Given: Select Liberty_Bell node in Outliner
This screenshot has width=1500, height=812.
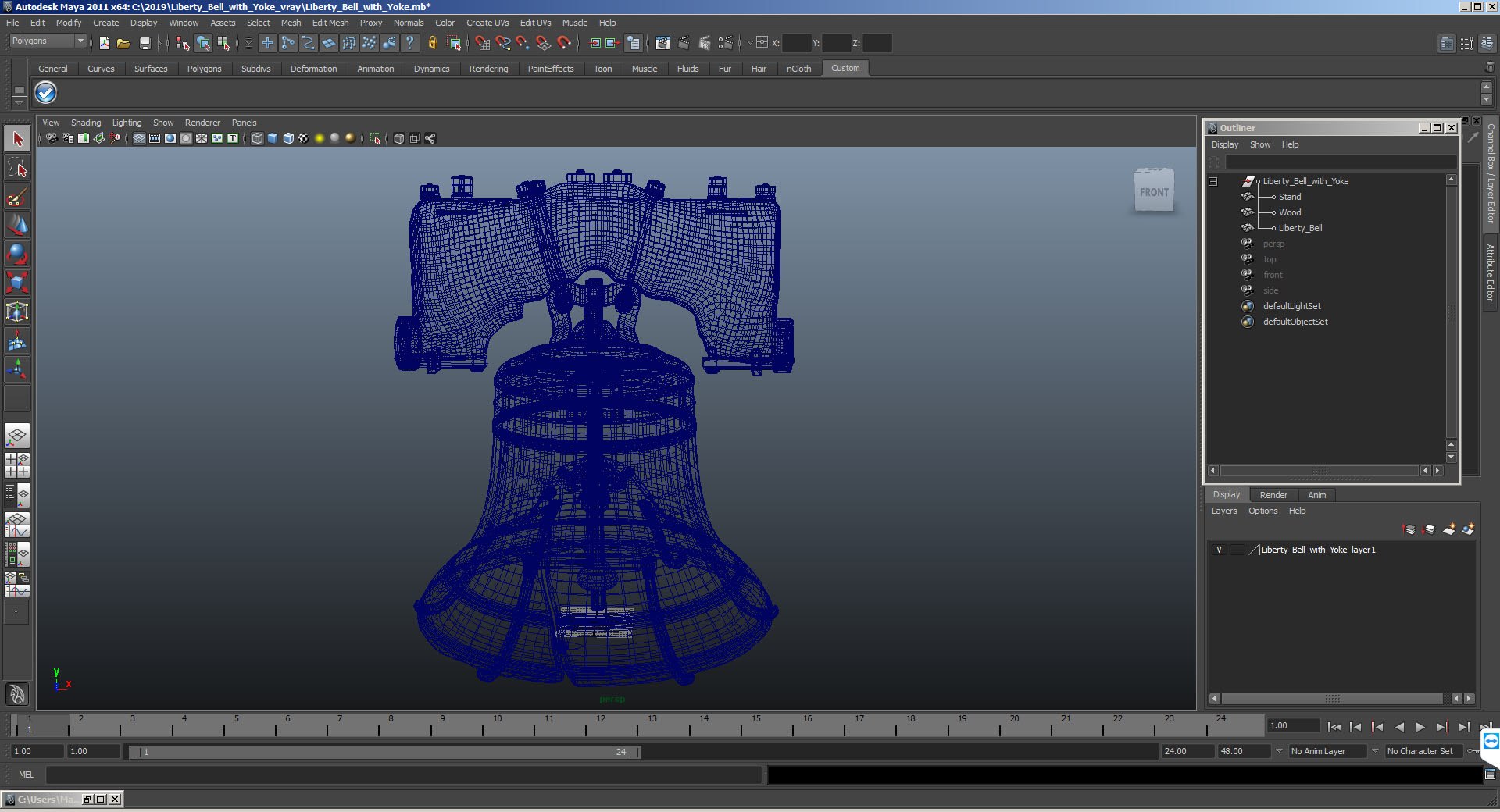Looking at the screenshot, I should (x=1300, y=228).
